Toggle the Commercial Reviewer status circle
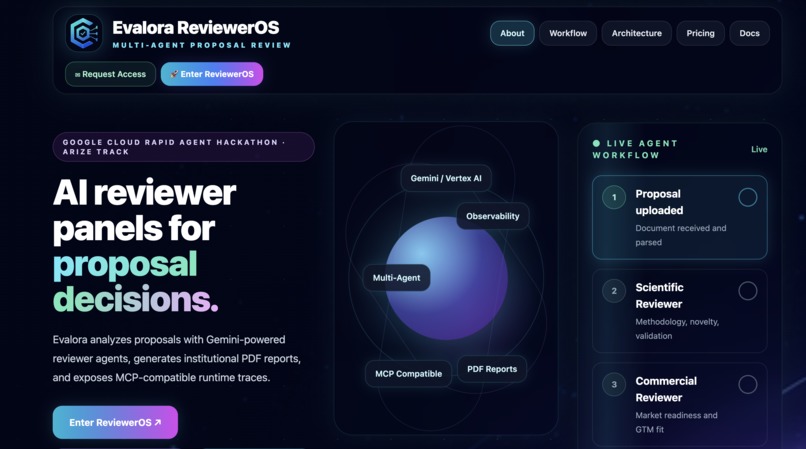This screenshot has height=449, width=806. point(747,385)
